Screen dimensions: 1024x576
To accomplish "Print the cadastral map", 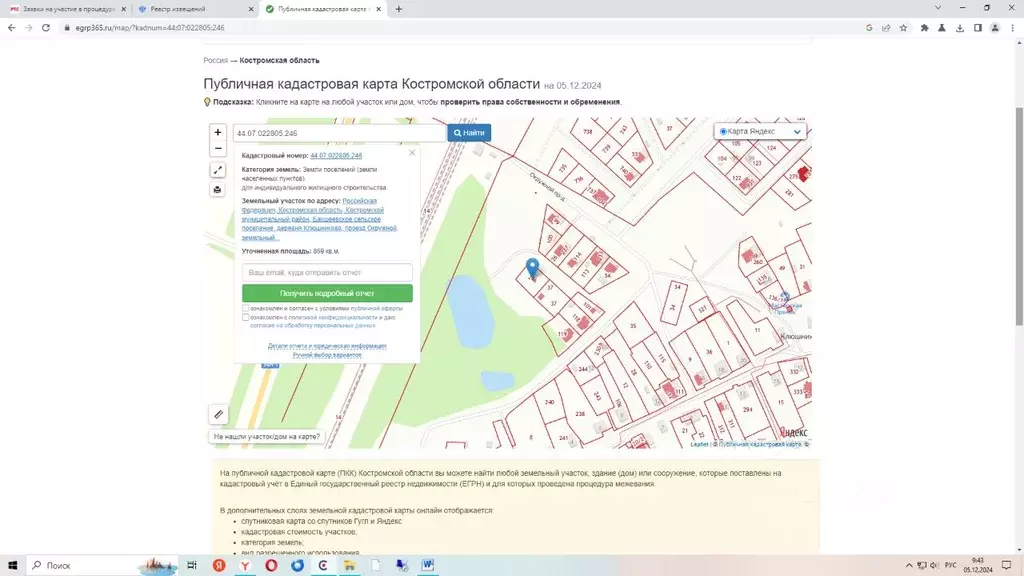I will click(217, 189).
